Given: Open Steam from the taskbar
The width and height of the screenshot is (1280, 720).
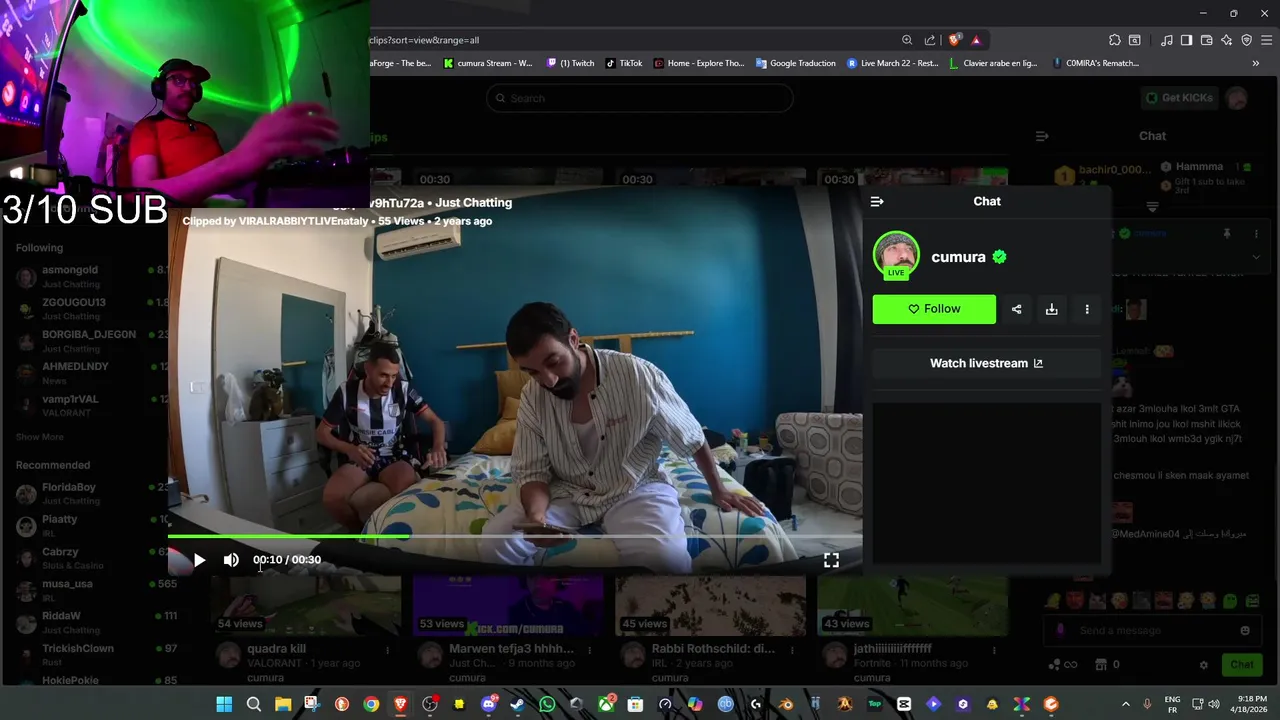Looking at the screenshot, I should (517, 704).
